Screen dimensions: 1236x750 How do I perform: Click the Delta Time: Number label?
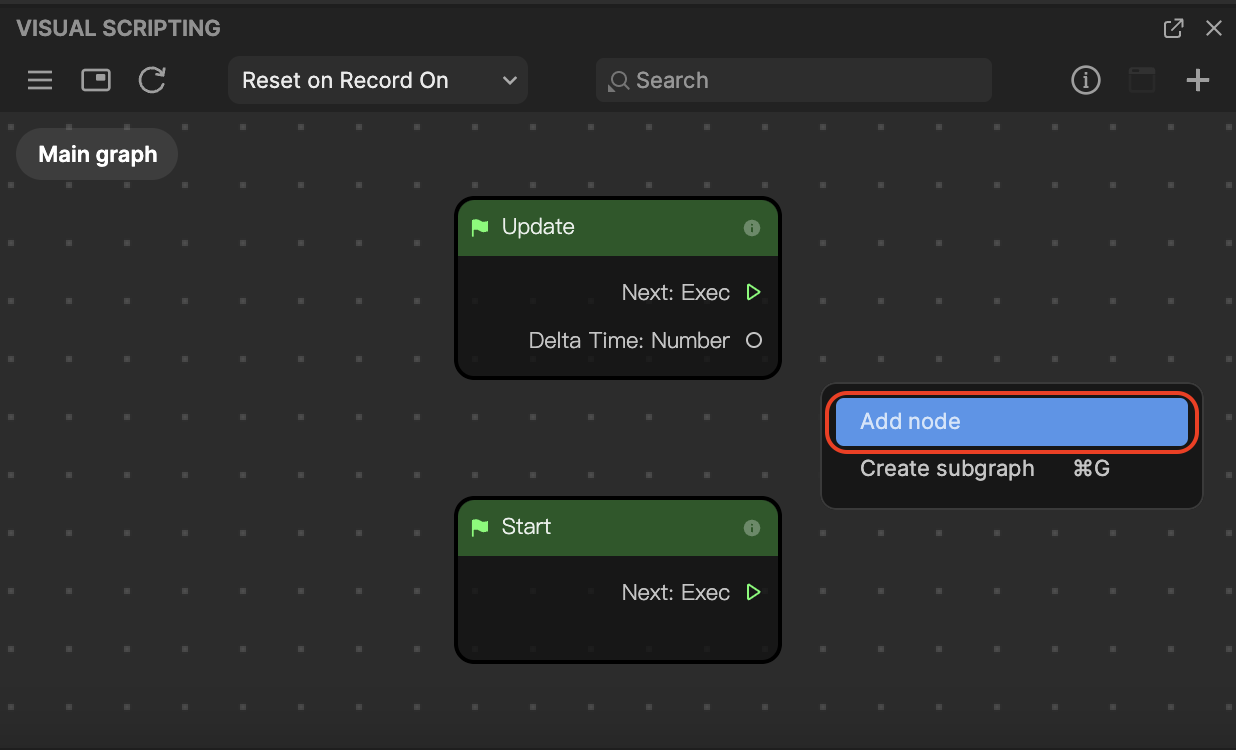tap(629, 341)
